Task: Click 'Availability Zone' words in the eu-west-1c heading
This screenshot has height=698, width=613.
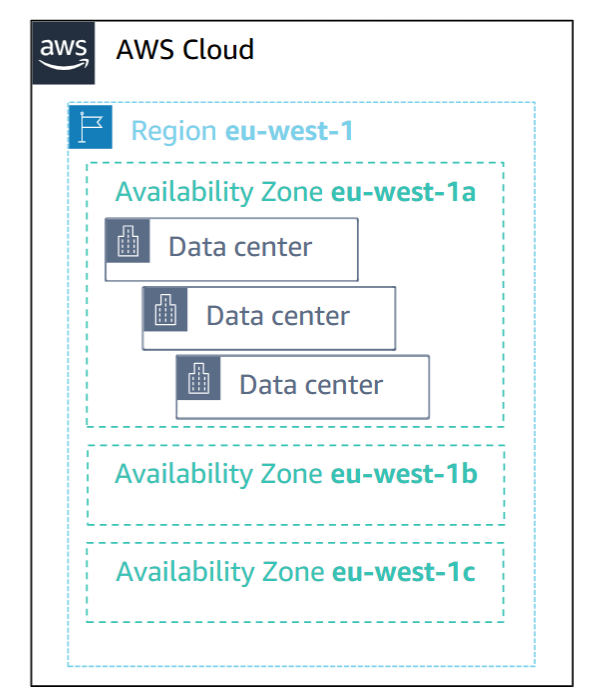Action: [220, 572]
